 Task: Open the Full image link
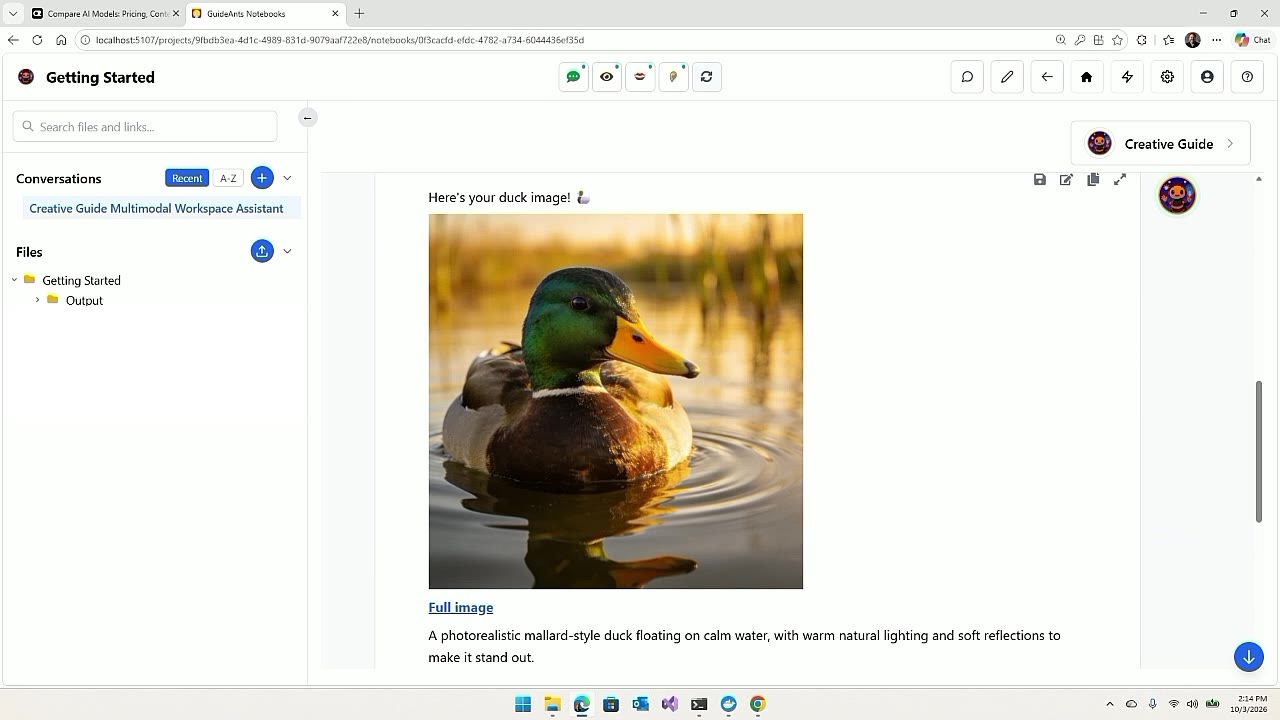tap(461, 607)
